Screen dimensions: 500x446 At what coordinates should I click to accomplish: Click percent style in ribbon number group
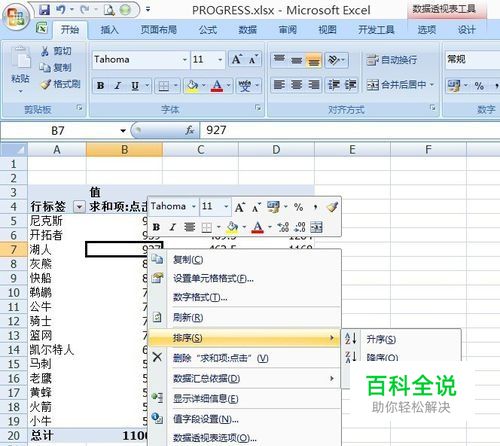(x=479, y=86)
